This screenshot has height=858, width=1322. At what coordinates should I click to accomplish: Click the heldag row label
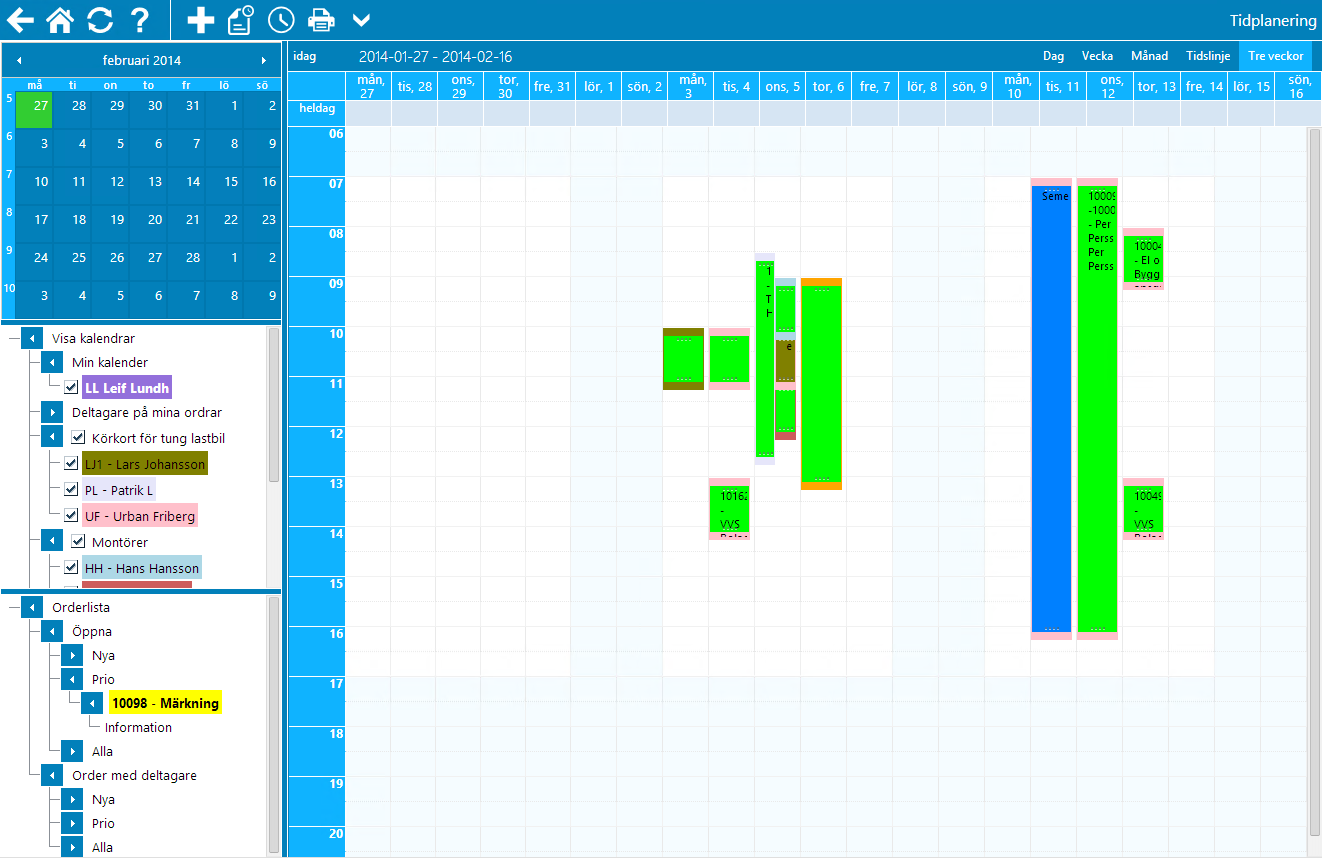click(x=316, y=108)
